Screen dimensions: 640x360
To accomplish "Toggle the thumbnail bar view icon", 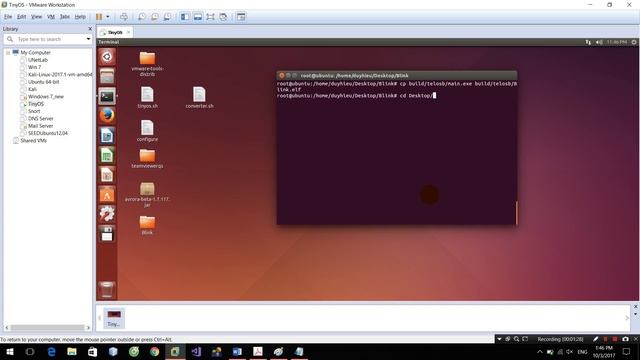I will [198, 17].
